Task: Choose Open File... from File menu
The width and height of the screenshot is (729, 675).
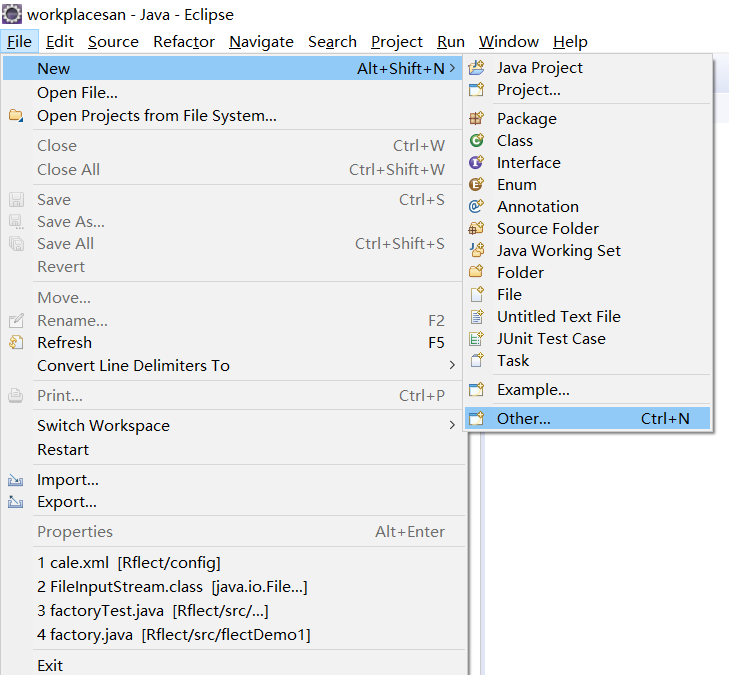Action: point(232,93)
